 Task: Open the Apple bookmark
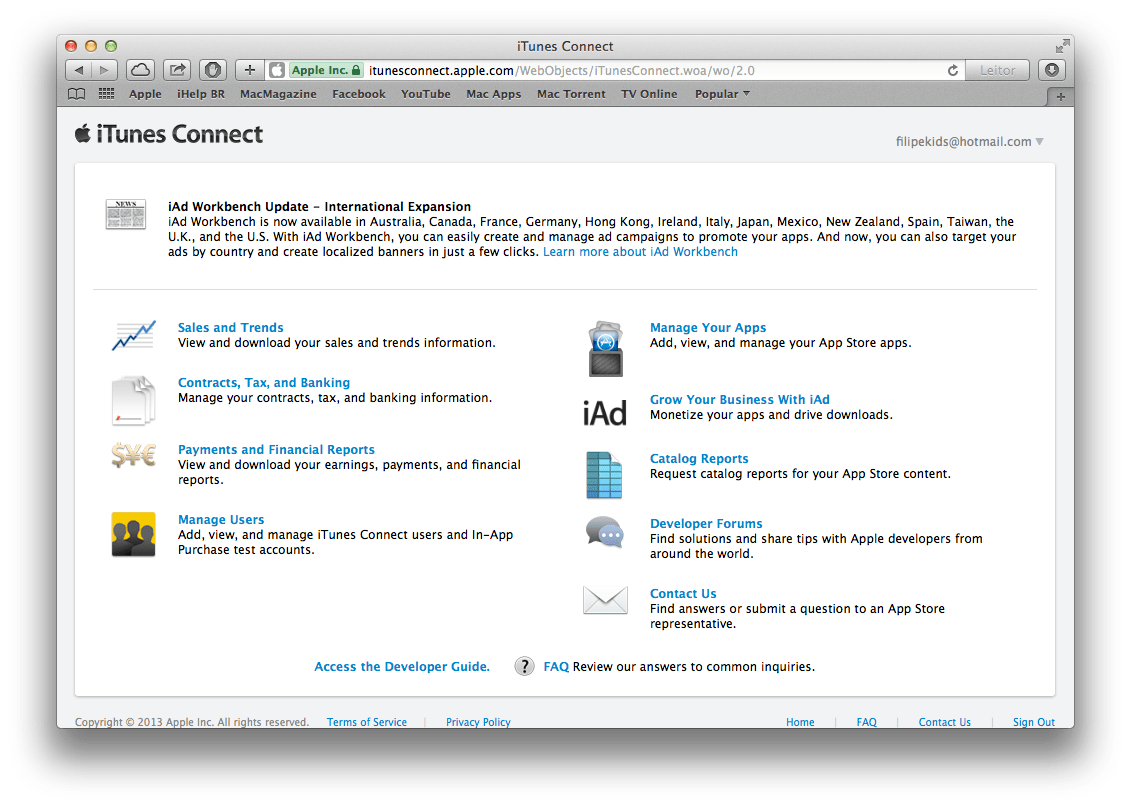click(145, 94)
